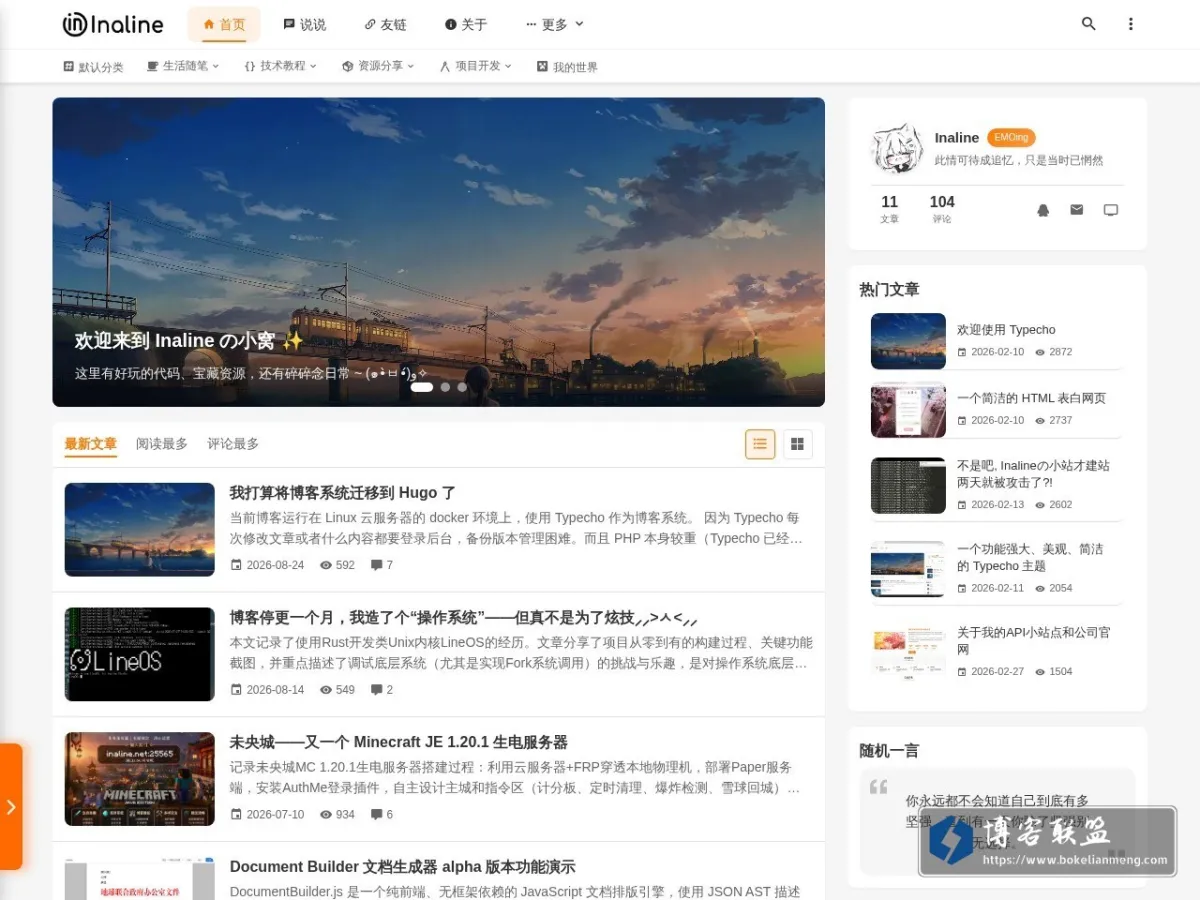Select the third carousel slide dot
The height and width of the screenshot is (900, 1200).
coord(462,387)
